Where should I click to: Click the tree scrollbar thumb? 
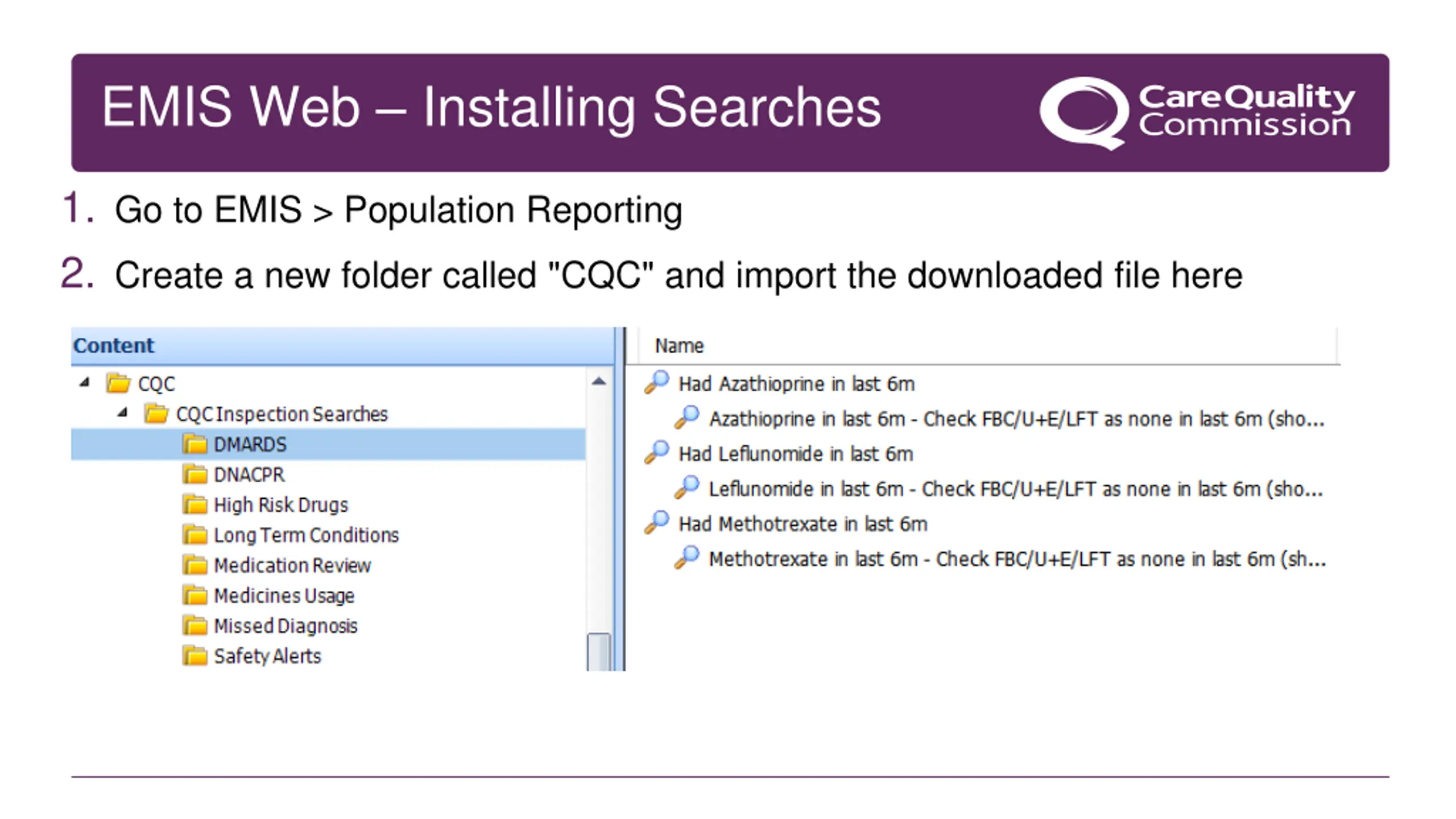598,652
